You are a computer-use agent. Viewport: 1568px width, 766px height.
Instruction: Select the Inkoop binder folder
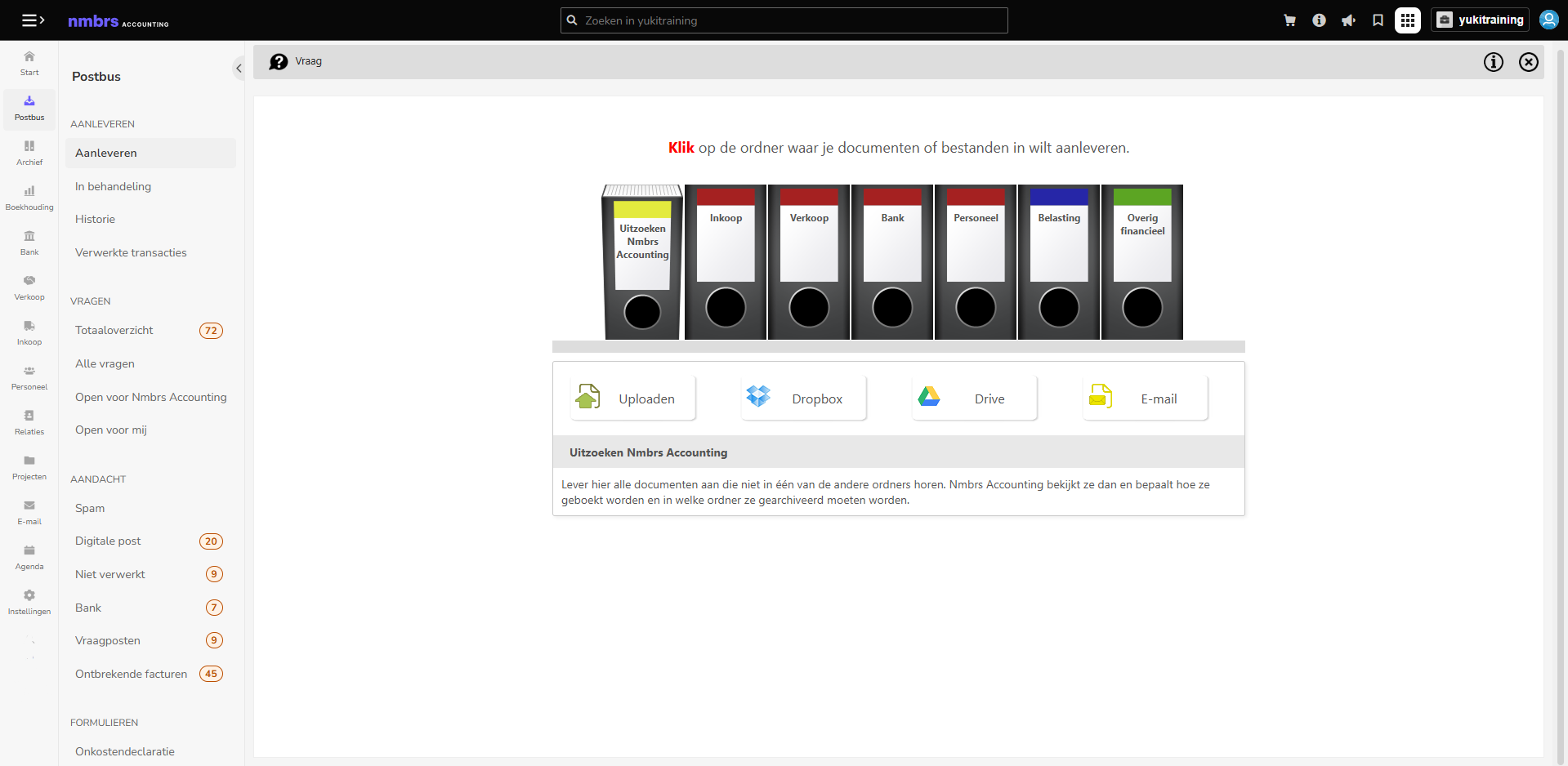(x=726, y=262)
